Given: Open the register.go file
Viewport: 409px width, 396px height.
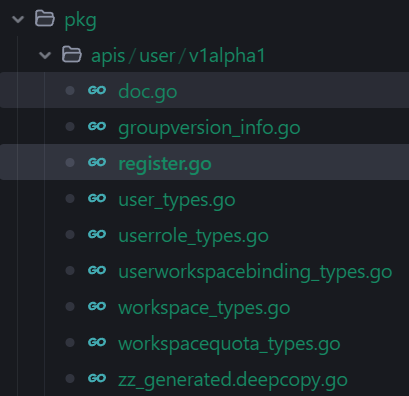Looking at the screenshot, I should [165, 164].
